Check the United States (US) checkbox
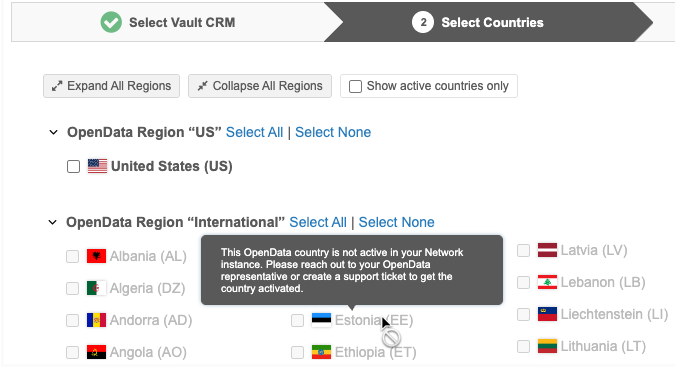 coord(74,167)
